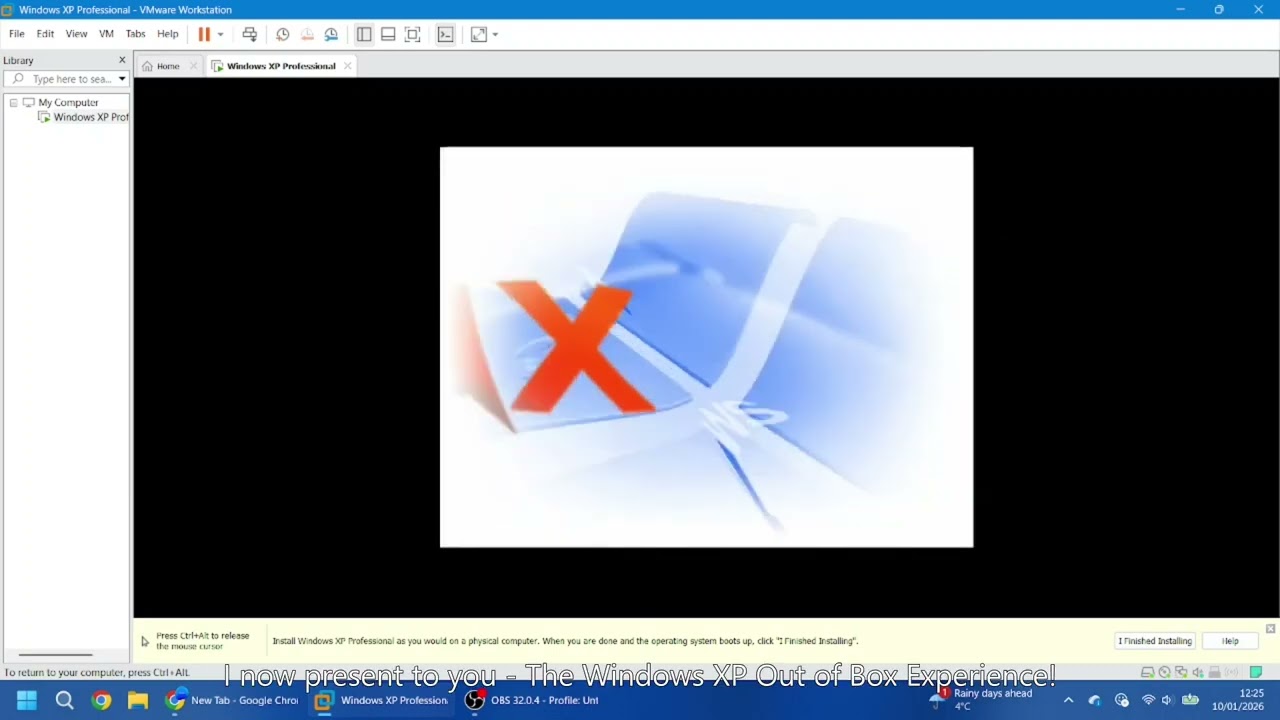Viewport: 1280px width, 720px height.
Task: Click the console view toolbar icon
Action: point(446,34)
